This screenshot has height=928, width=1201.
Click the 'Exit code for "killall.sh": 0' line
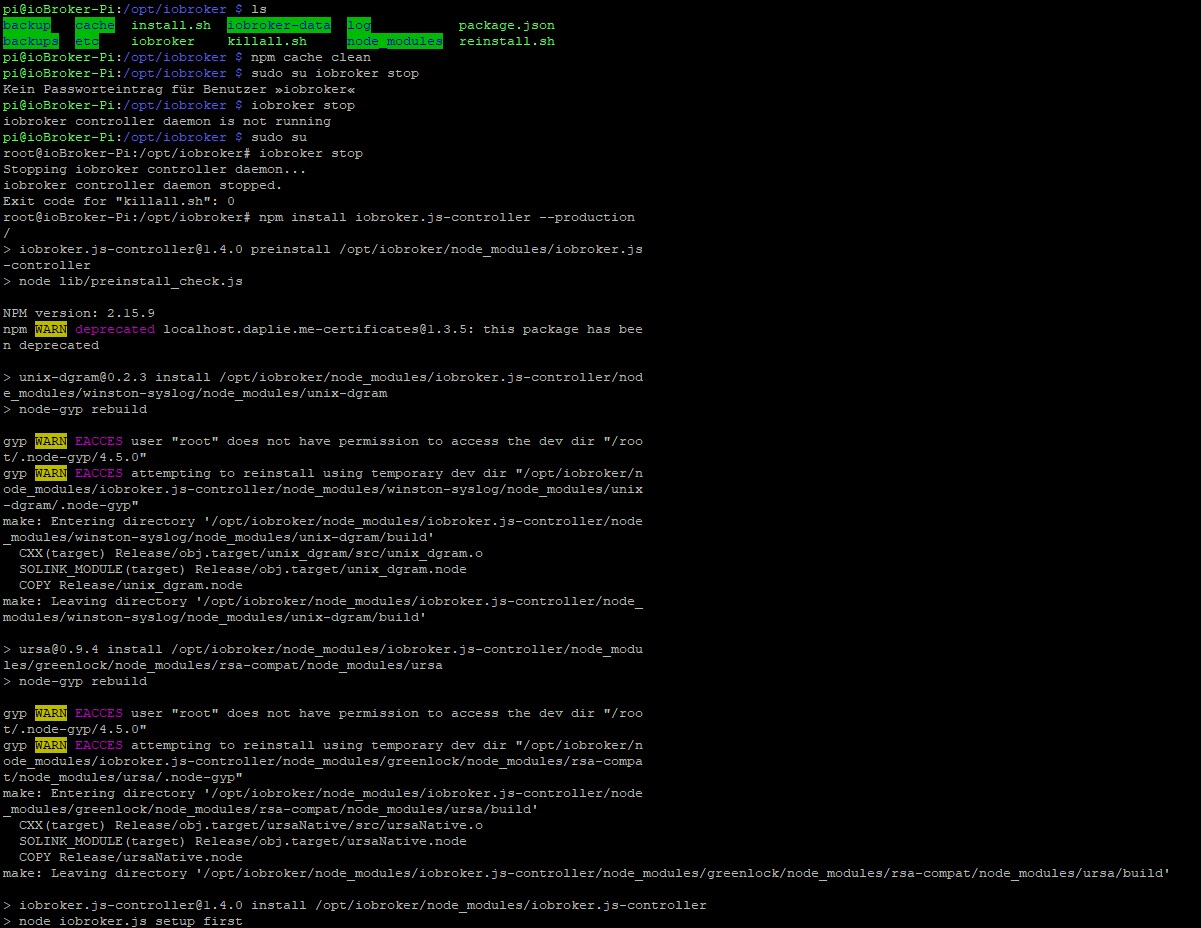[119, 201]
